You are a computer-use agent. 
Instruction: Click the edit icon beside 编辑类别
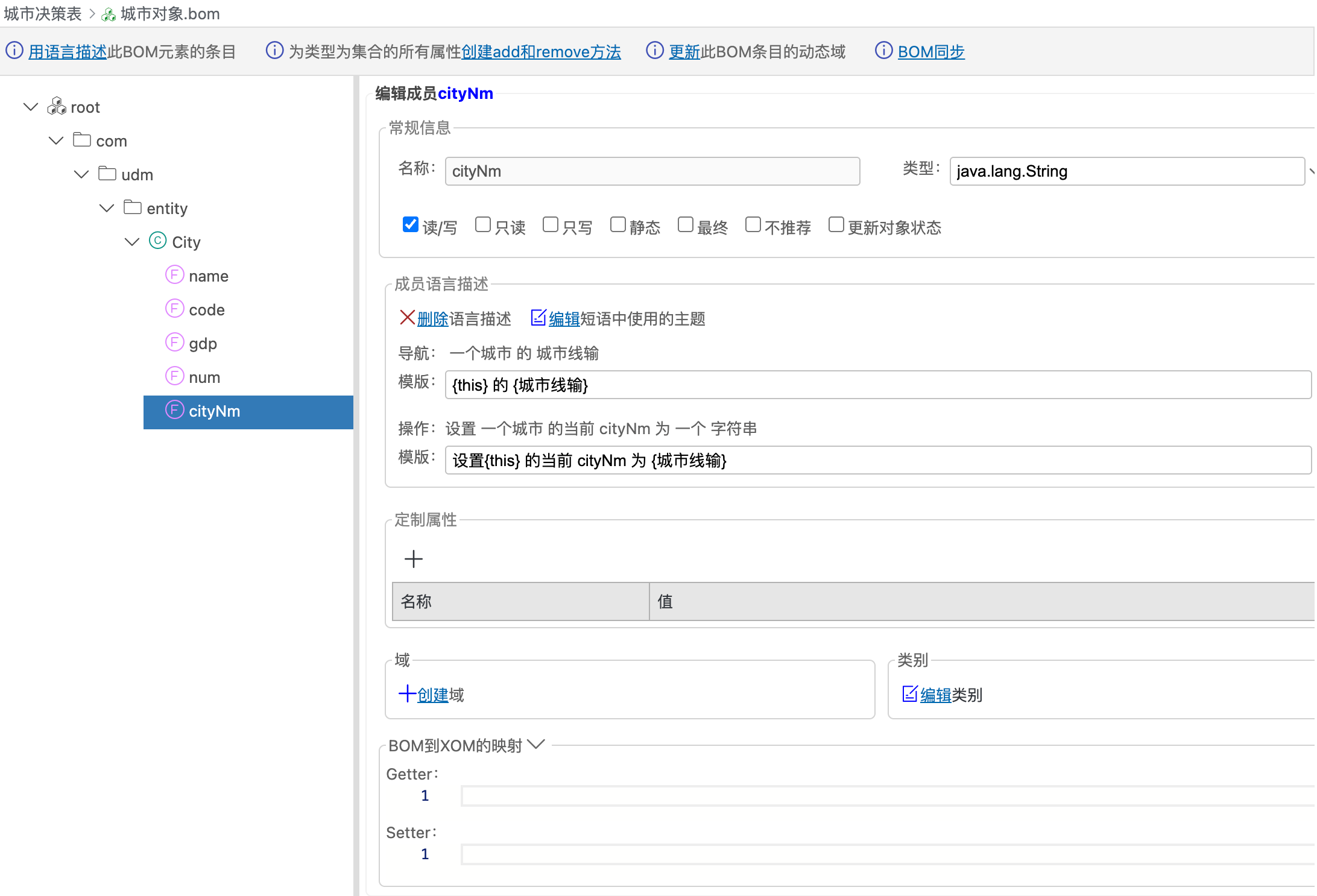[909, 694]
